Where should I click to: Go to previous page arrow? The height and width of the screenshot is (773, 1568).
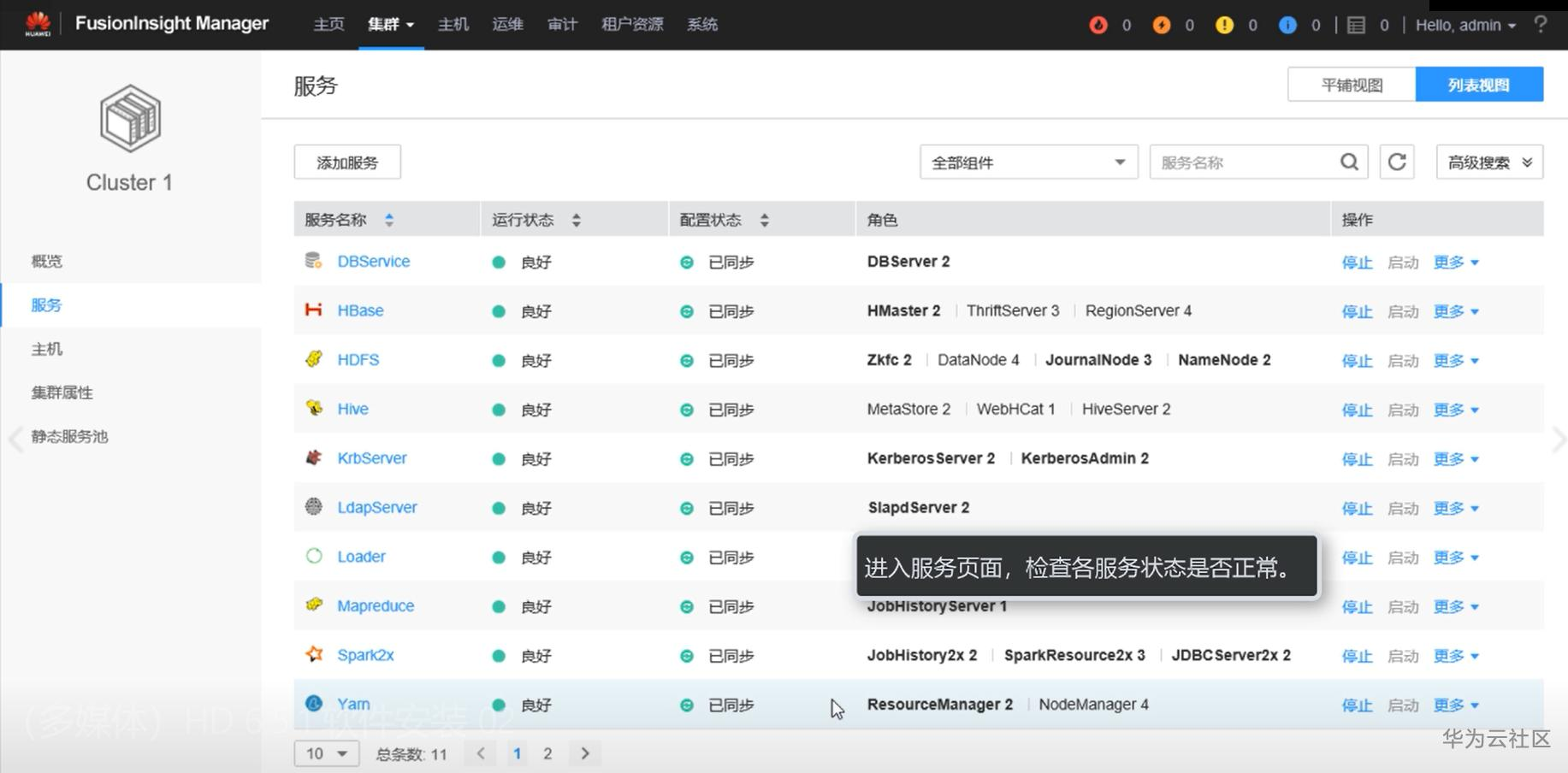click(x=481, y=753)
